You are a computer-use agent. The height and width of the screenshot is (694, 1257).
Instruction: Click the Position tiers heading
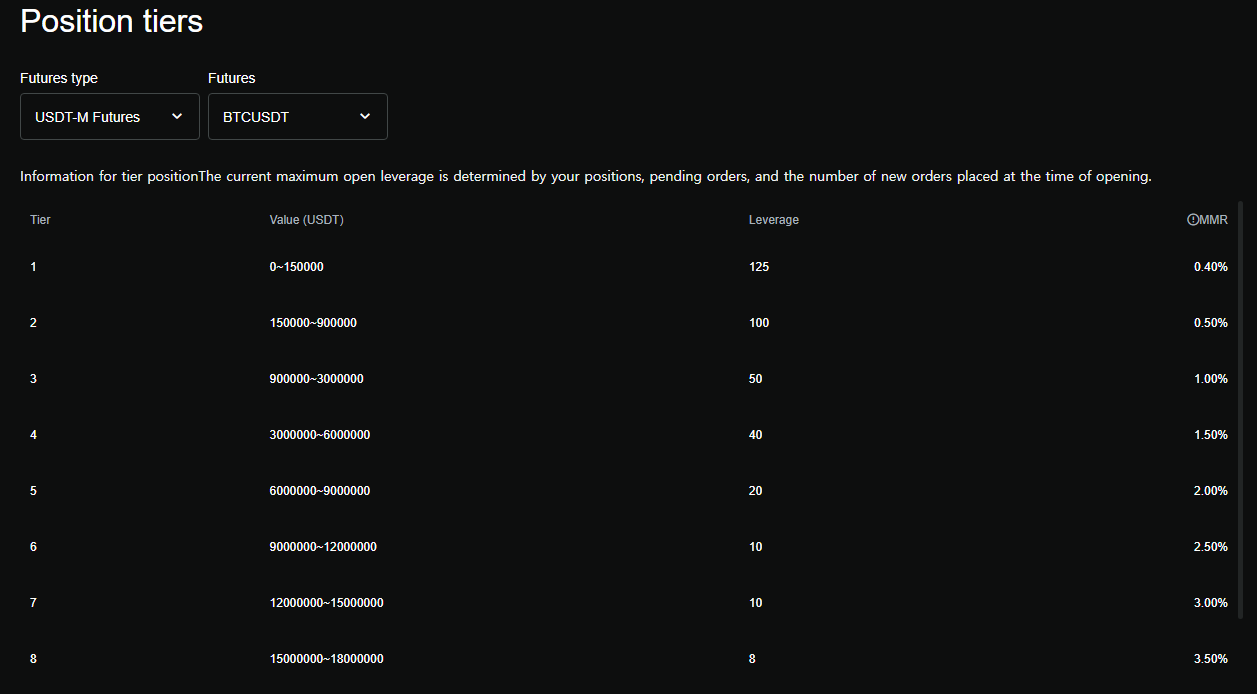[111, 21]
